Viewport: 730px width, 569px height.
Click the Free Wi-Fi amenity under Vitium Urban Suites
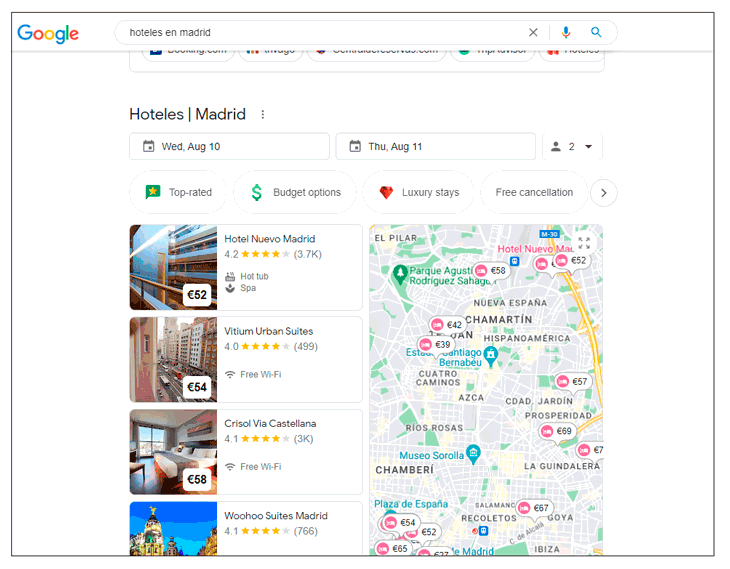(254, 374)
